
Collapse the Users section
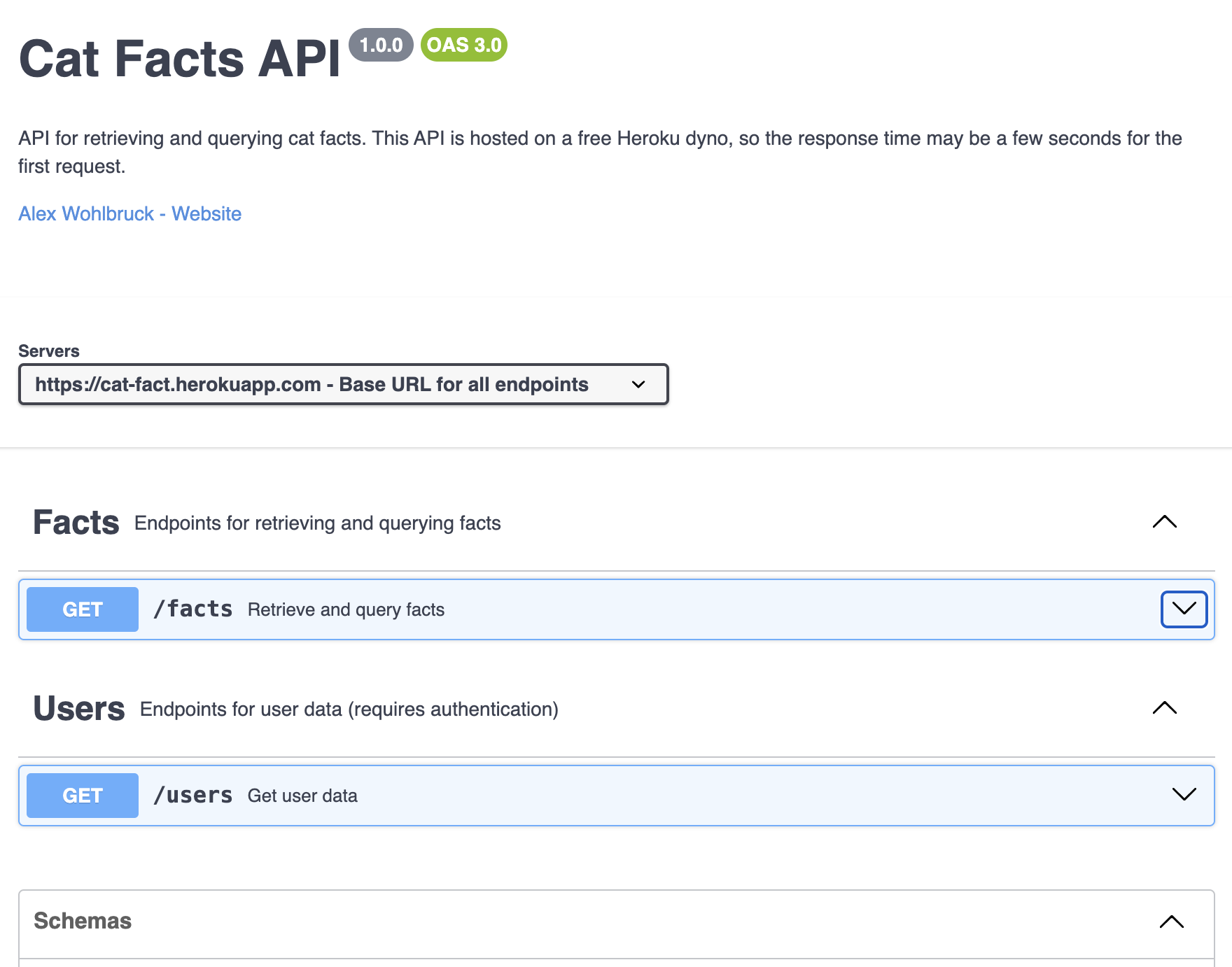click(1163, 708)
